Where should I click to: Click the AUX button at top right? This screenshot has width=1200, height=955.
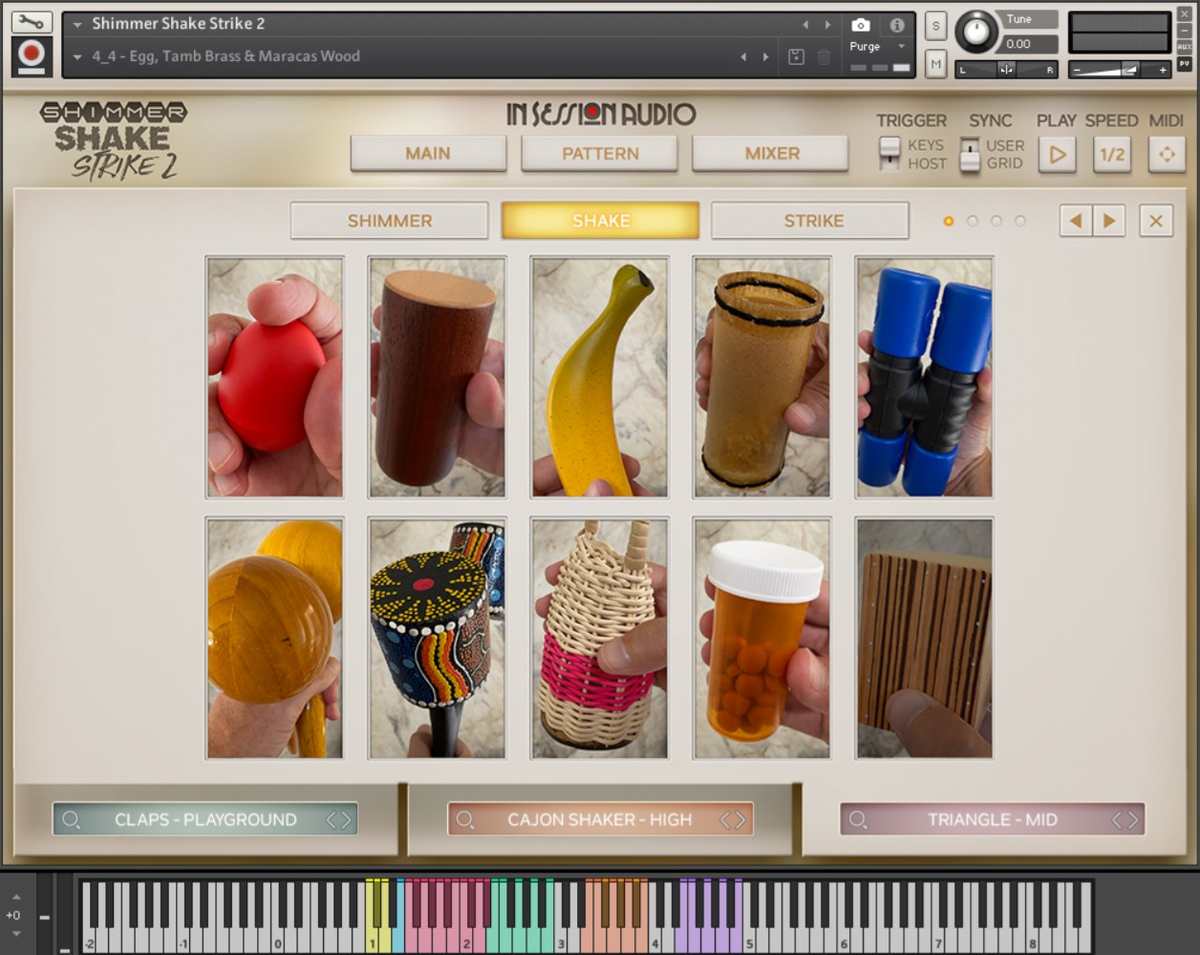(x=1185, y=46)
